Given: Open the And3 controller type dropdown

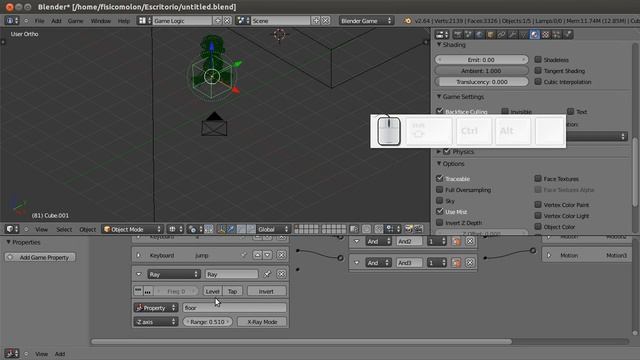Looking at the screenshot, I should click(x=378, y=262).
